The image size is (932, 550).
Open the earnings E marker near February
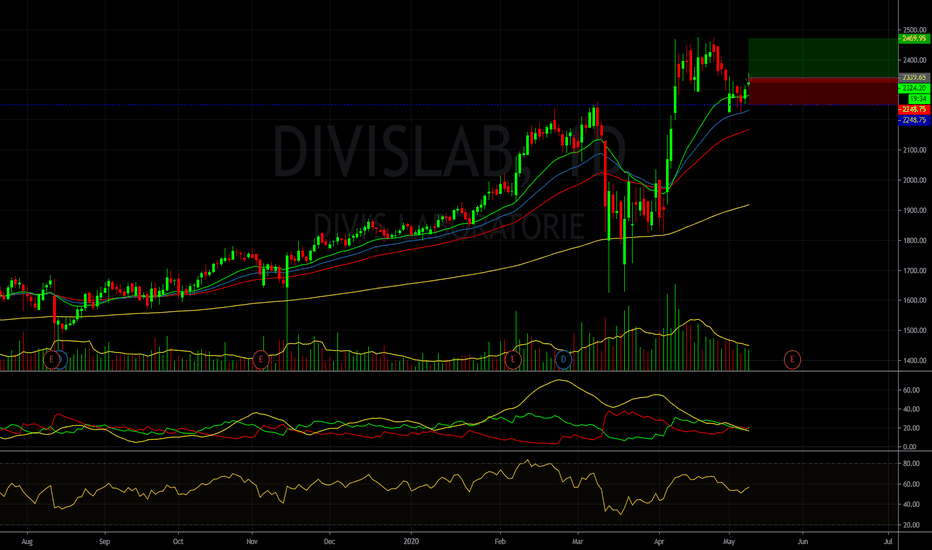tap(512, 359)
